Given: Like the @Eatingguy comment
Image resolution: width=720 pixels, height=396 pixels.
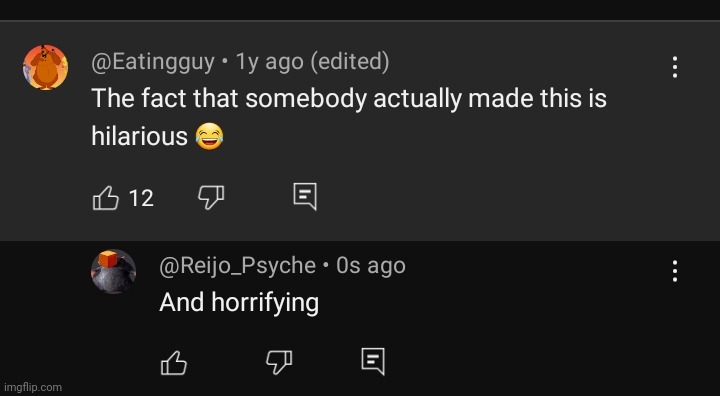Looking at the screenshot, I should pyautogui.click(x=106, y=198).
